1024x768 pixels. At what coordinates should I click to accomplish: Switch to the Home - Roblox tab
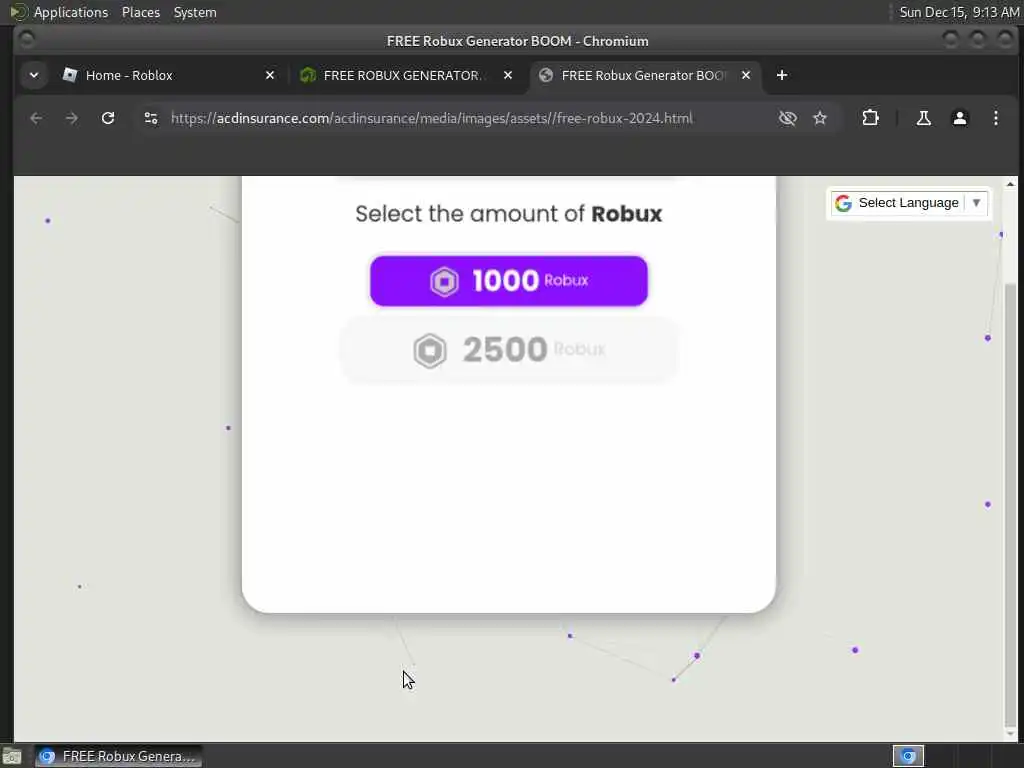point(170,75)
